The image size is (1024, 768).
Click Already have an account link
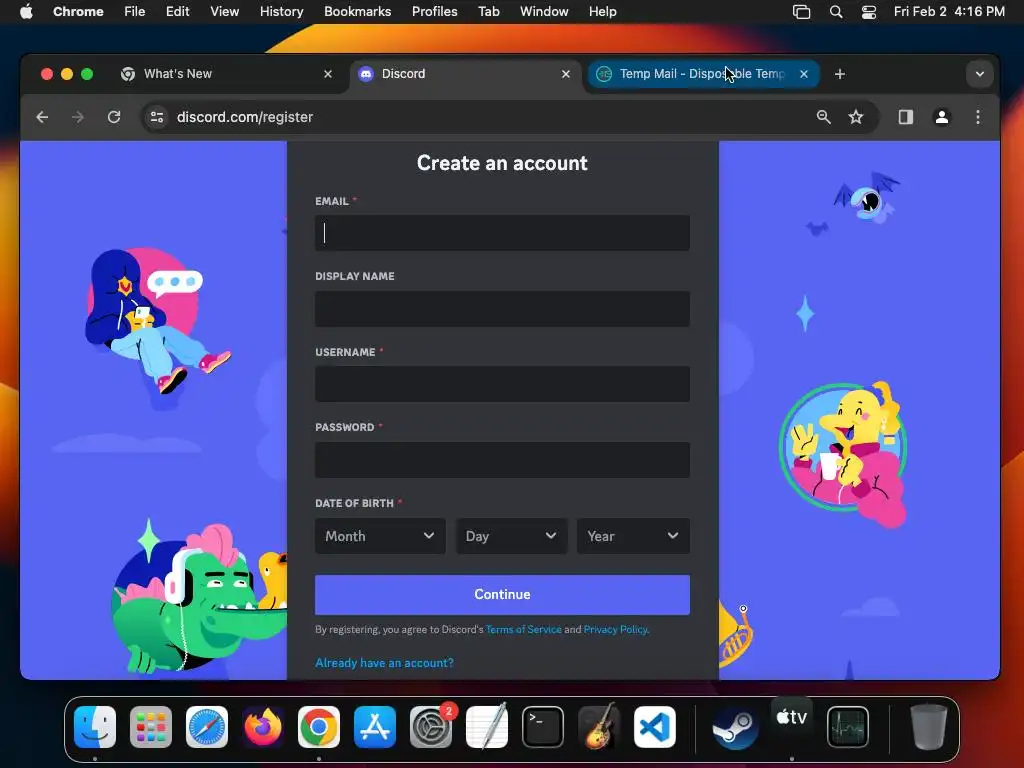pyautogui.click(x=384, y=663)
